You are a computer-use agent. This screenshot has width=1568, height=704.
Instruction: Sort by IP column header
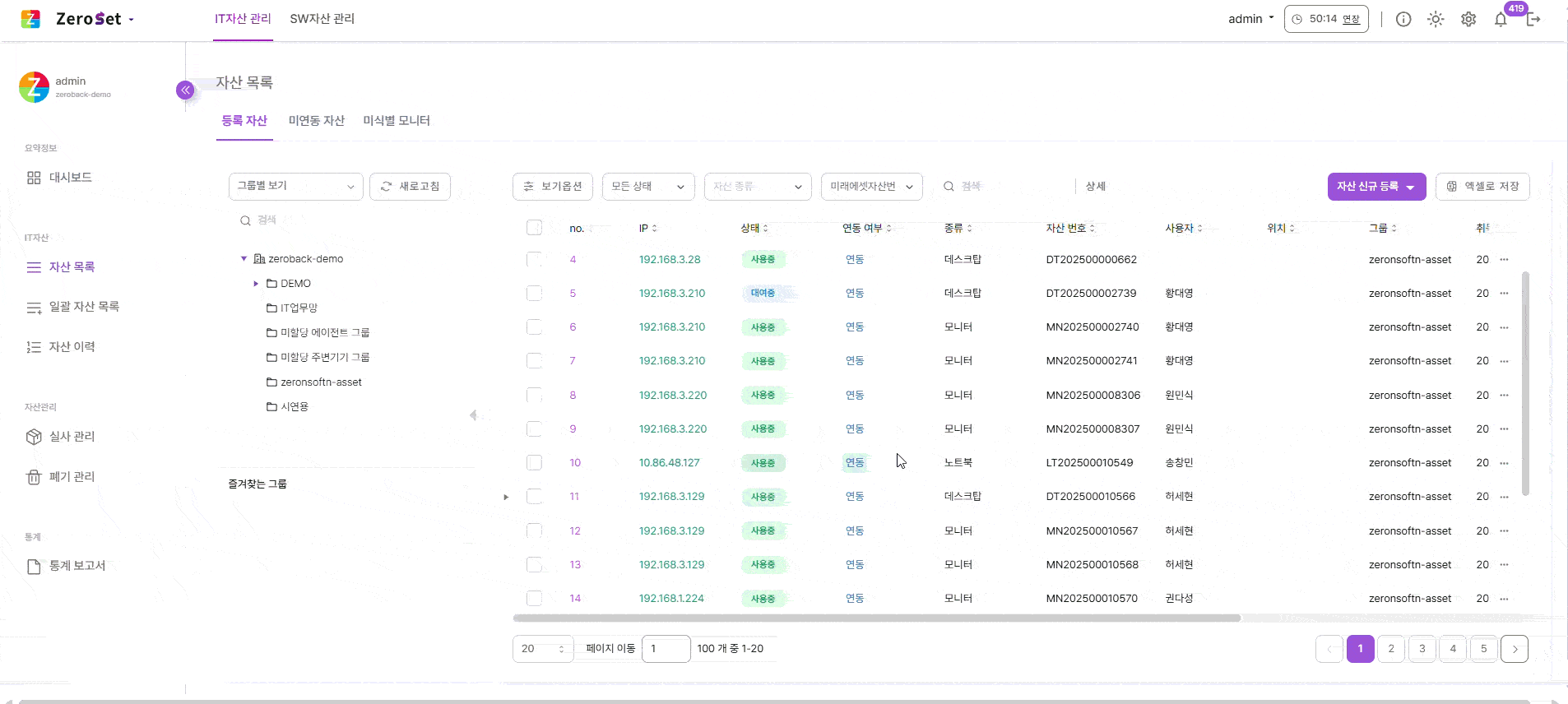coord(647,228)
